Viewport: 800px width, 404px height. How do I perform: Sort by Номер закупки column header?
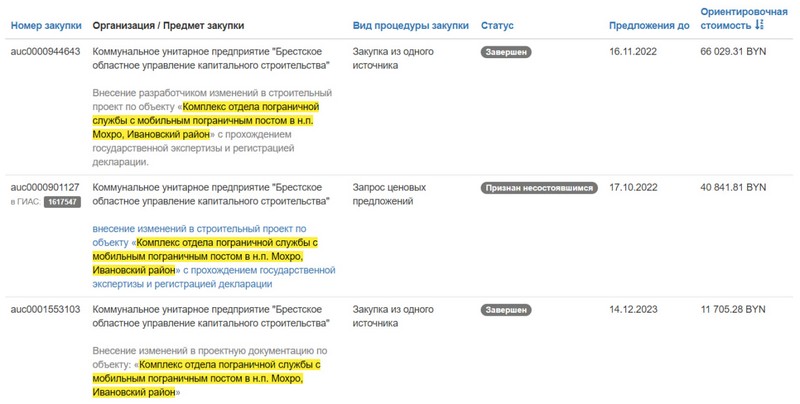(45, 24)
